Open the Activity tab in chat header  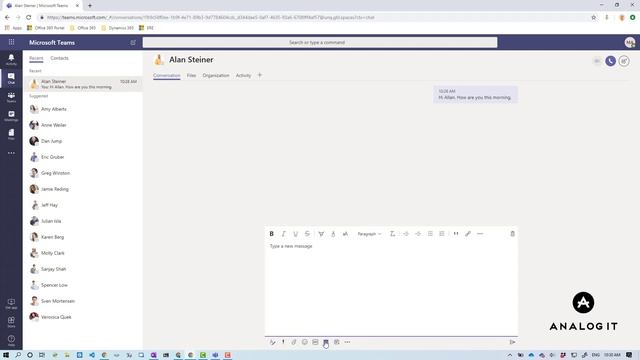[243, 76]
